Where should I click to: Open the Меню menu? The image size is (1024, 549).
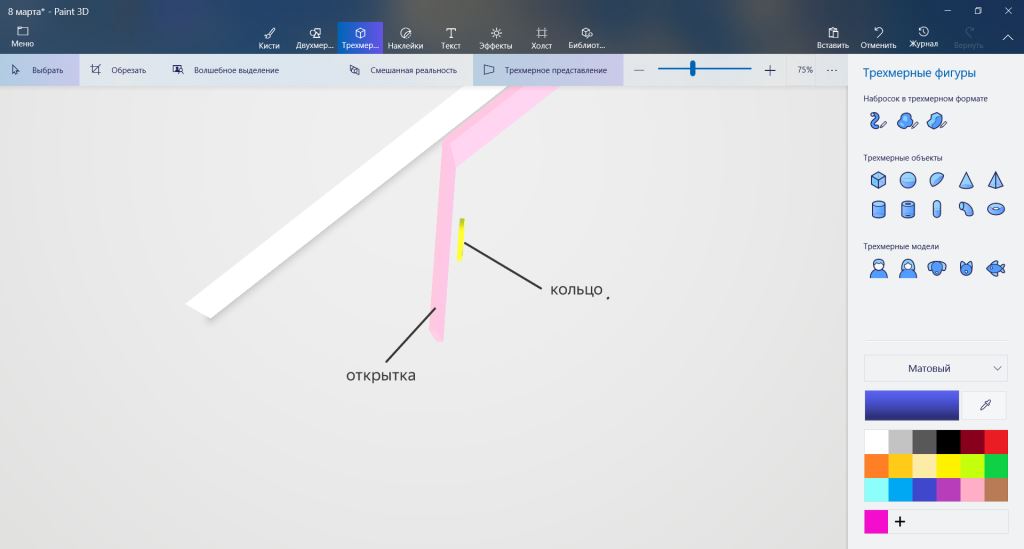click(22, 37)
